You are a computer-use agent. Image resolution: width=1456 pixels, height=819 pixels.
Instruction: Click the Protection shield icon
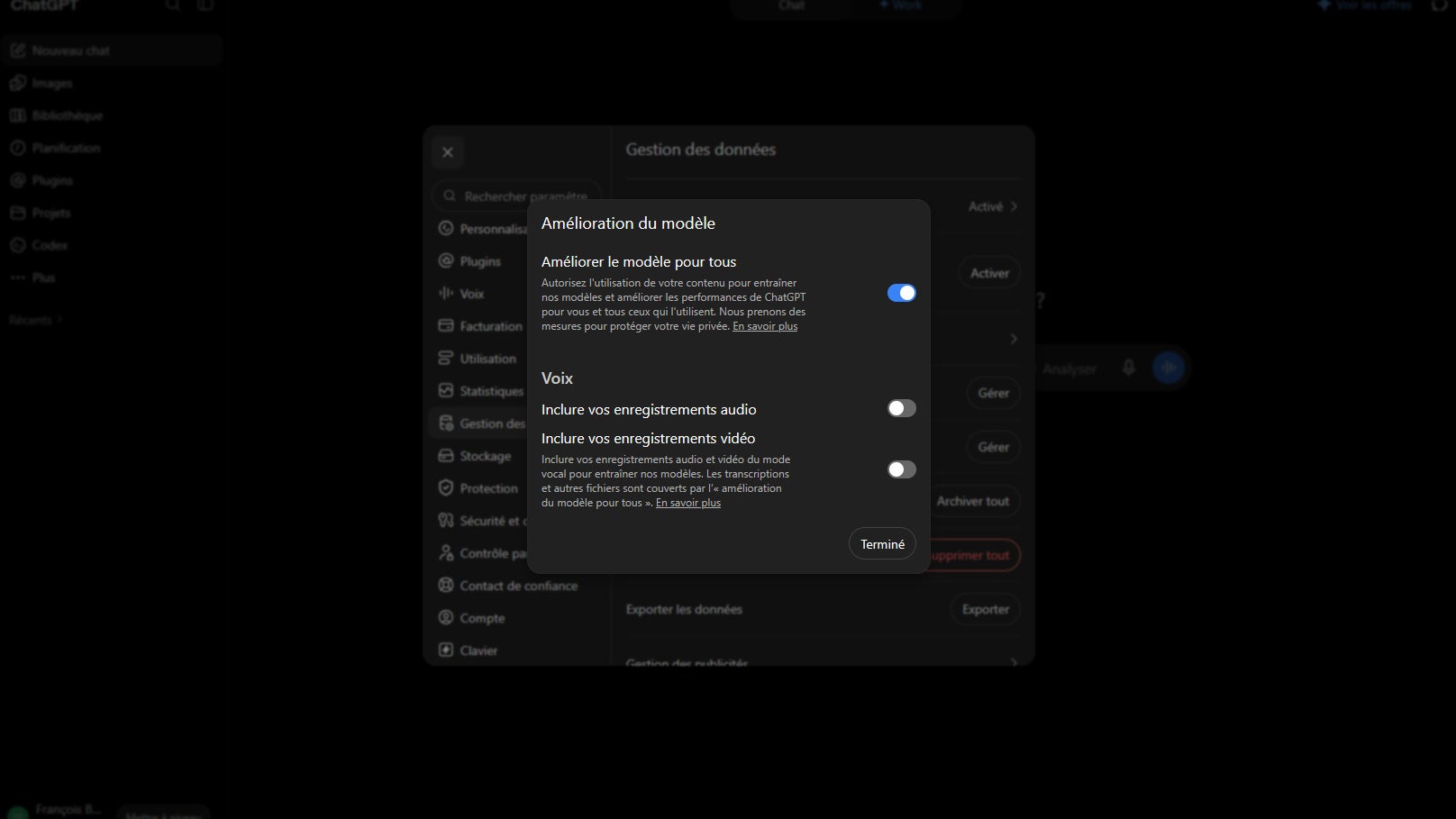tap(446, 488)
